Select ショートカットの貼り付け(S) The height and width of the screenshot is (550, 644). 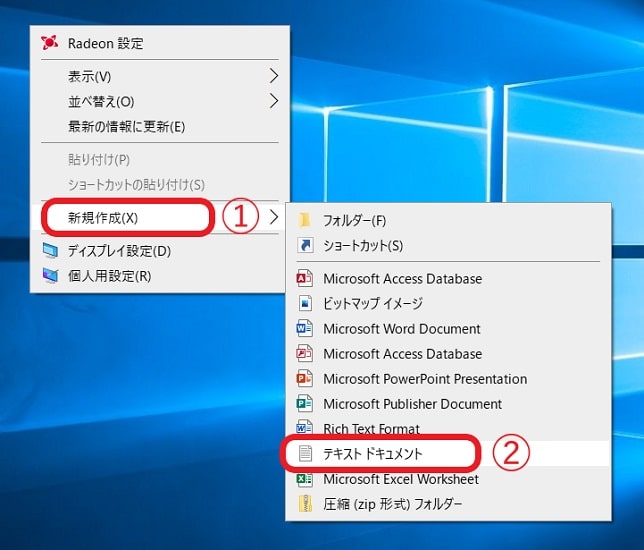pyautogui.click(x=160, y=185)
